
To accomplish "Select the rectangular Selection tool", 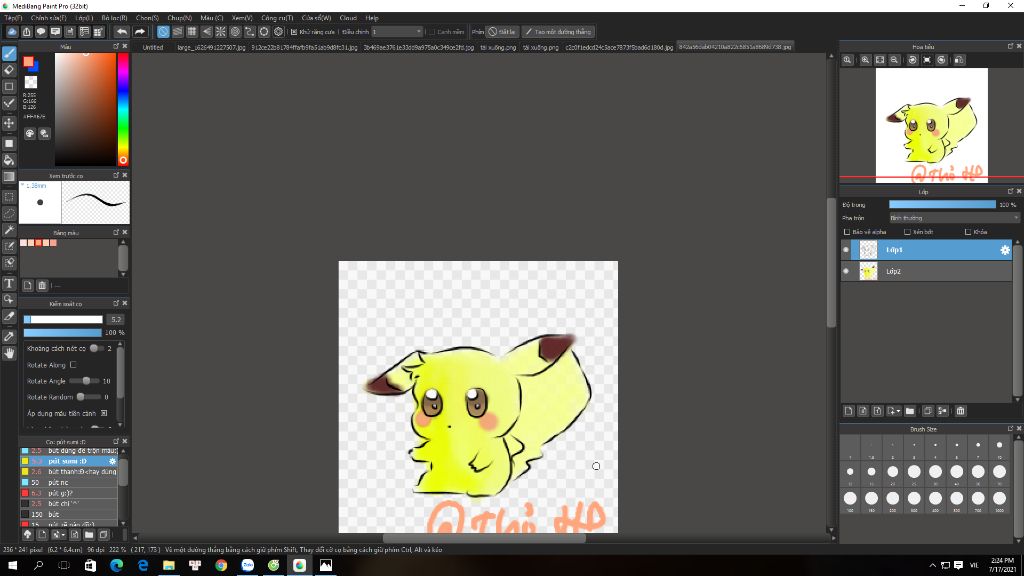I will coord(9,197).
